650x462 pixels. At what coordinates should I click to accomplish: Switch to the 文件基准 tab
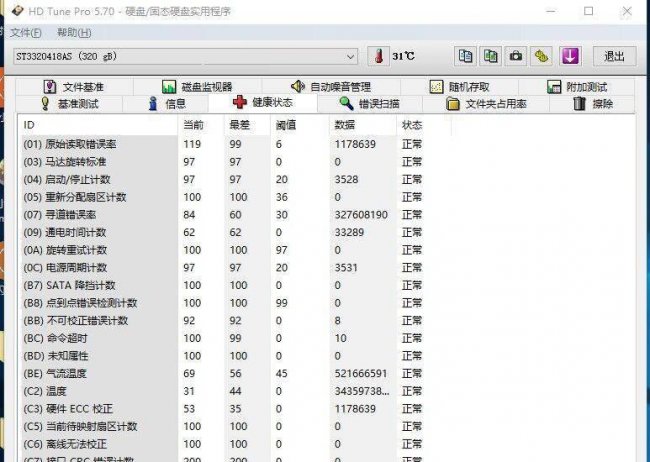[74, 87]
